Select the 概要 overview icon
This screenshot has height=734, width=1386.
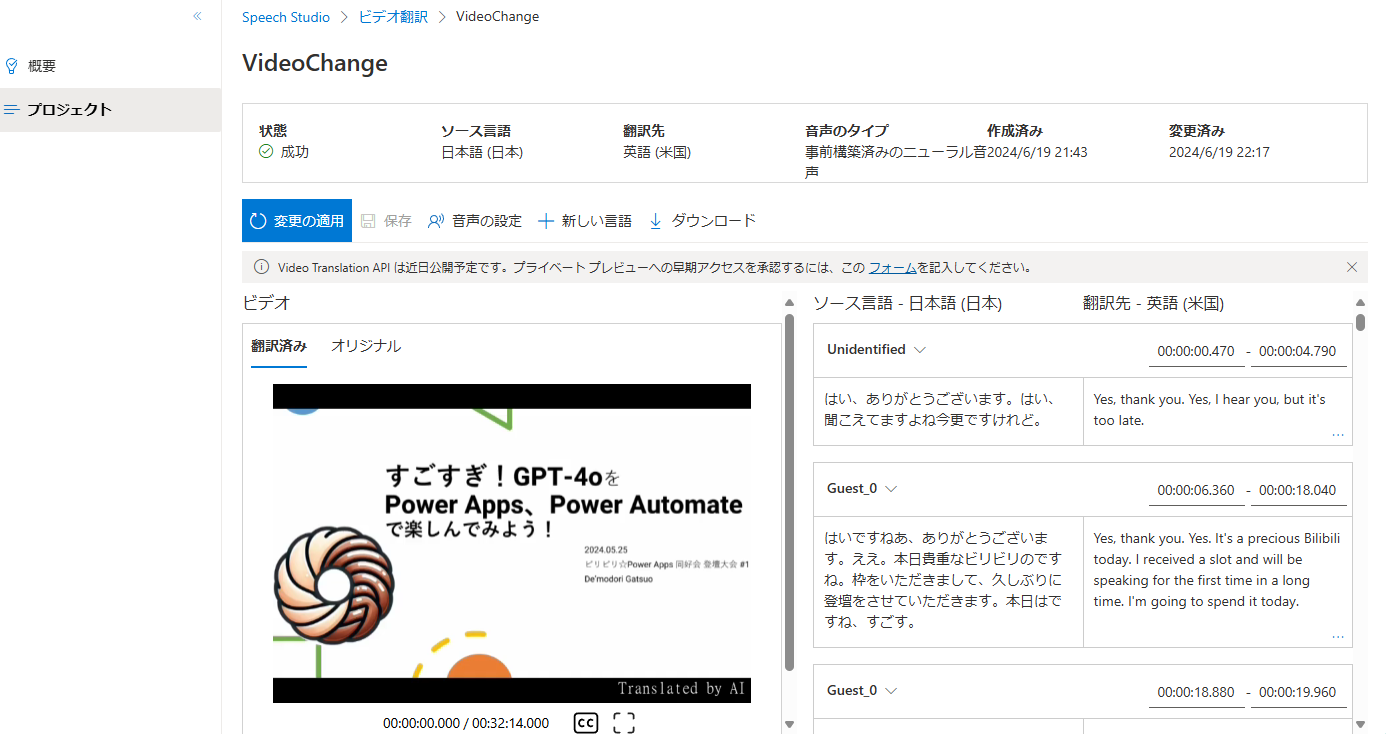pyautogui.click(x=11, y=65)
